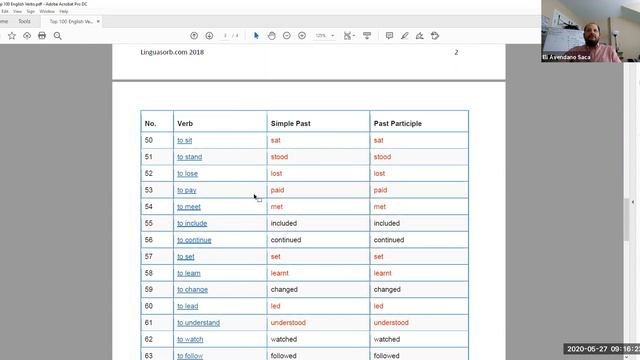Click the print file icon
640x360 pixels.
[42, 36]
